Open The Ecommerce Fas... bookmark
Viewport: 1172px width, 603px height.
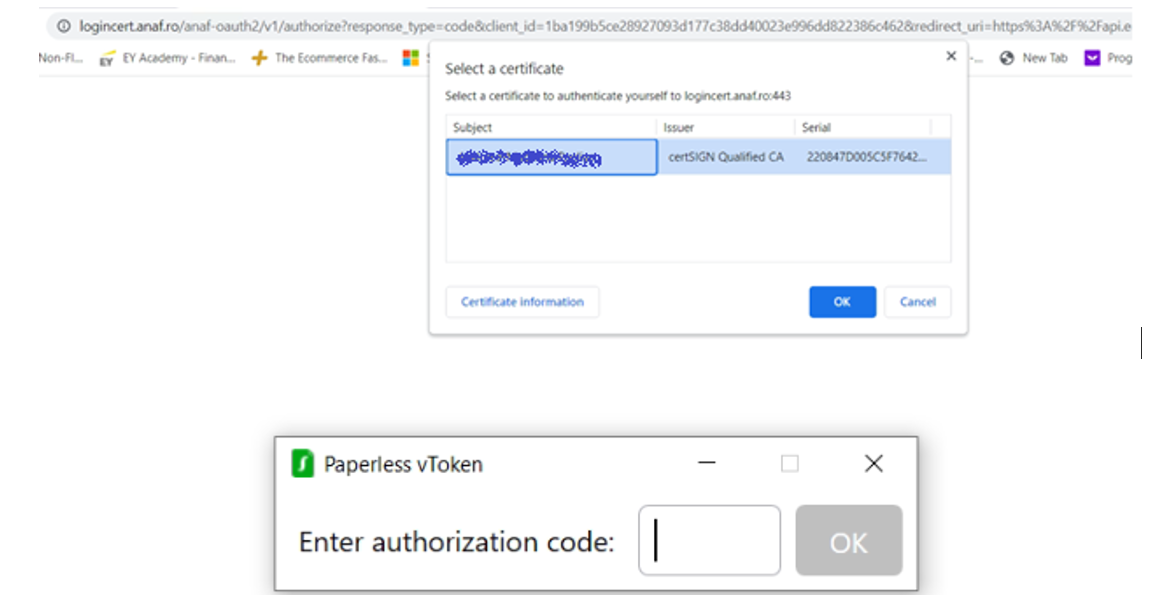[x=319, y=58]
